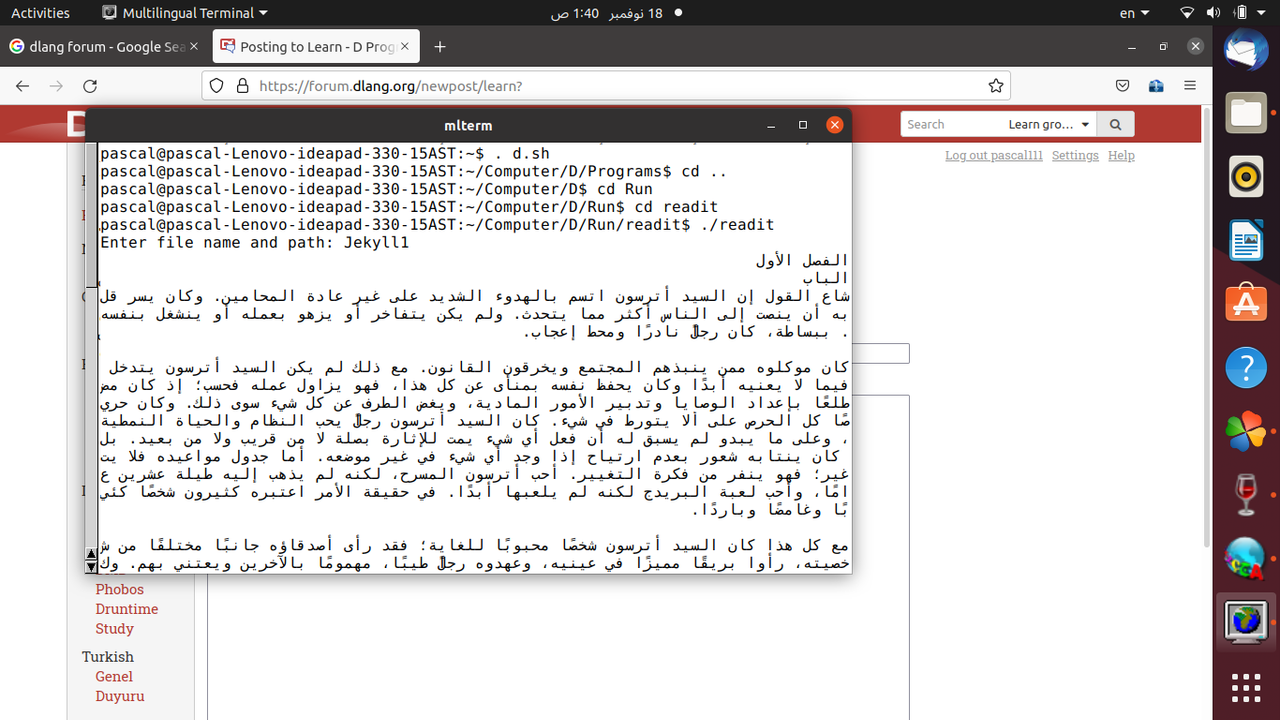
Task: Click mlterm scrollbar up arrow
Action: click(x=91, y=553)
